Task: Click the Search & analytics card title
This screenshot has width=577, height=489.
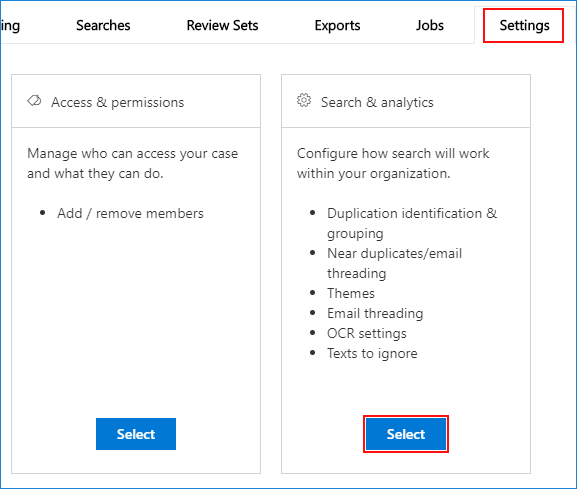Action: (377, 102)
